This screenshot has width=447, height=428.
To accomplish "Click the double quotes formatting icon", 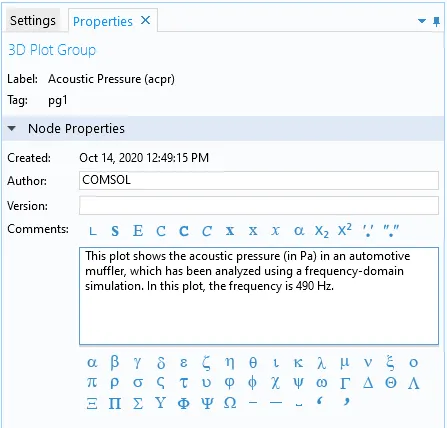I will pos(391,230).
